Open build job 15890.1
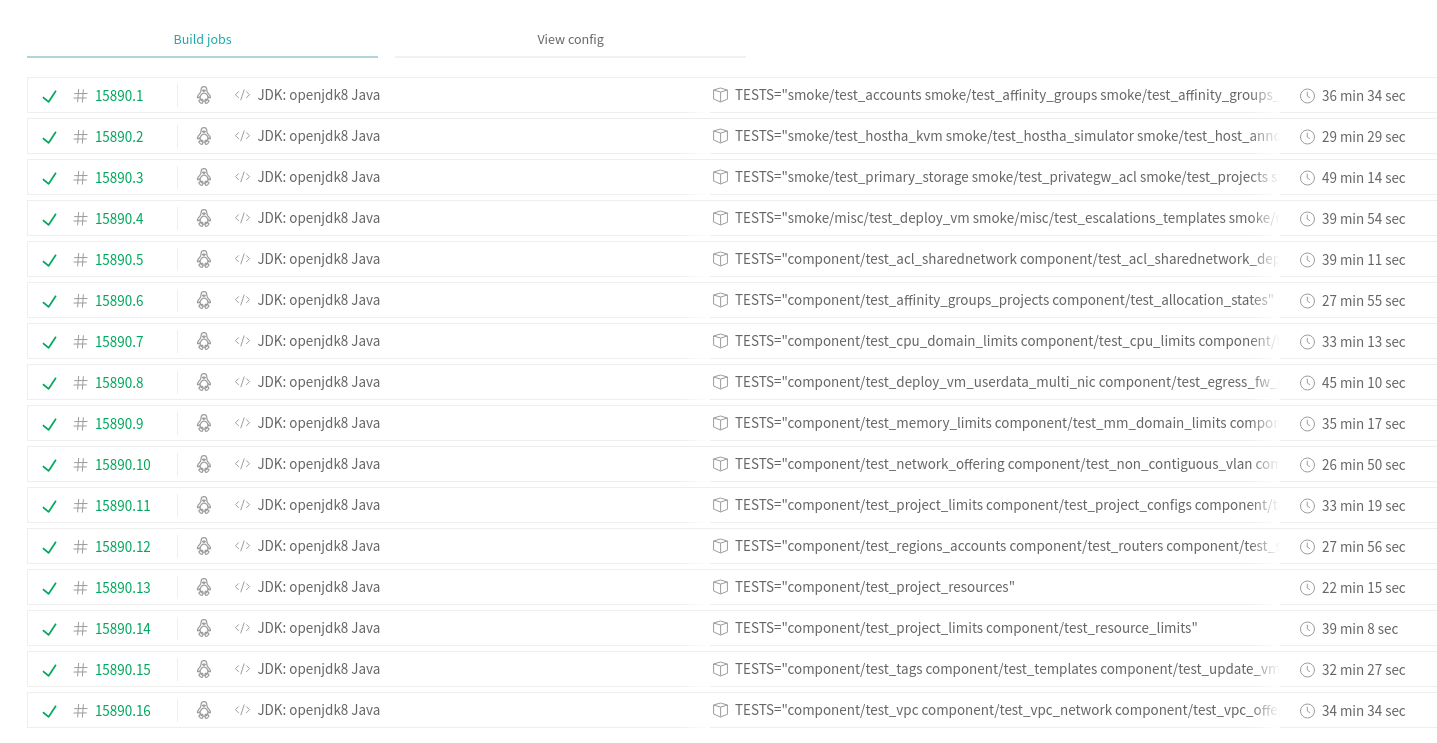The height and width of the screenshot is (743, 1437). point(118,95)
